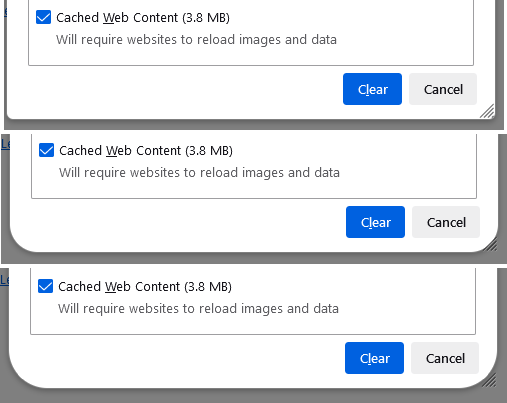Click the resize grip of the middle dialog
This screenshot has width=507, height=403.
[491, 244]
